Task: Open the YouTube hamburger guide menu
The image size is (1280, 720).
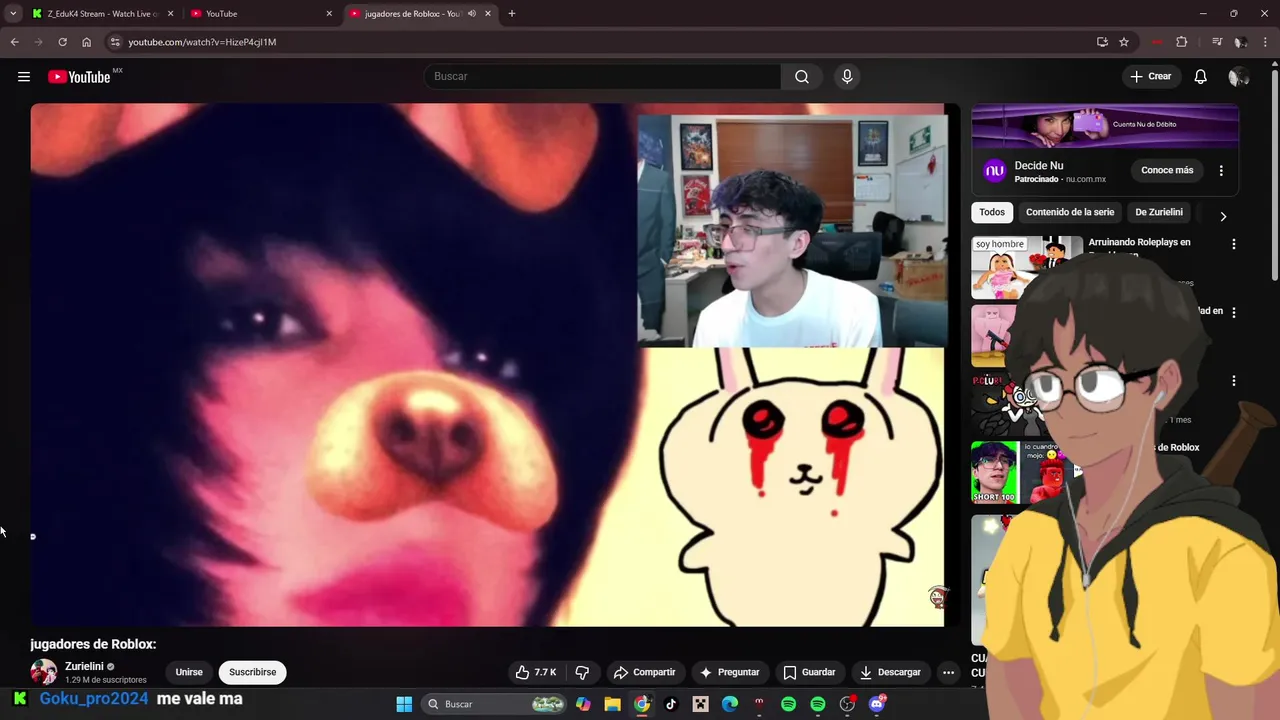Action: click(x=24, y=77)
